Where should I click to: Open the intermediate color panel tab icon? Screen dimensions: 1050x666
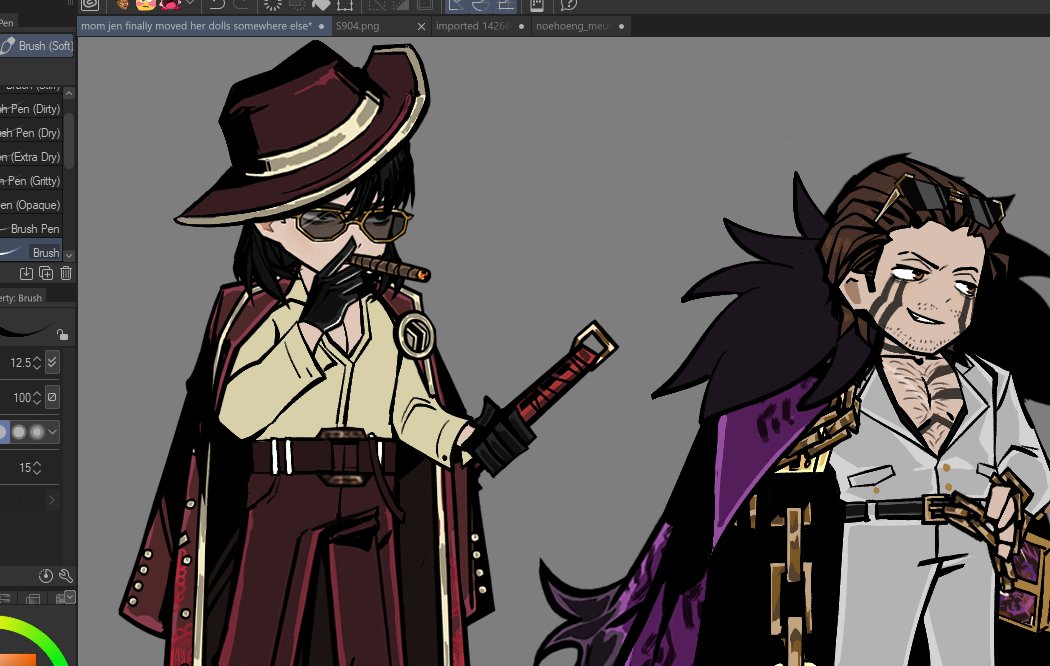tap(32, 598)
